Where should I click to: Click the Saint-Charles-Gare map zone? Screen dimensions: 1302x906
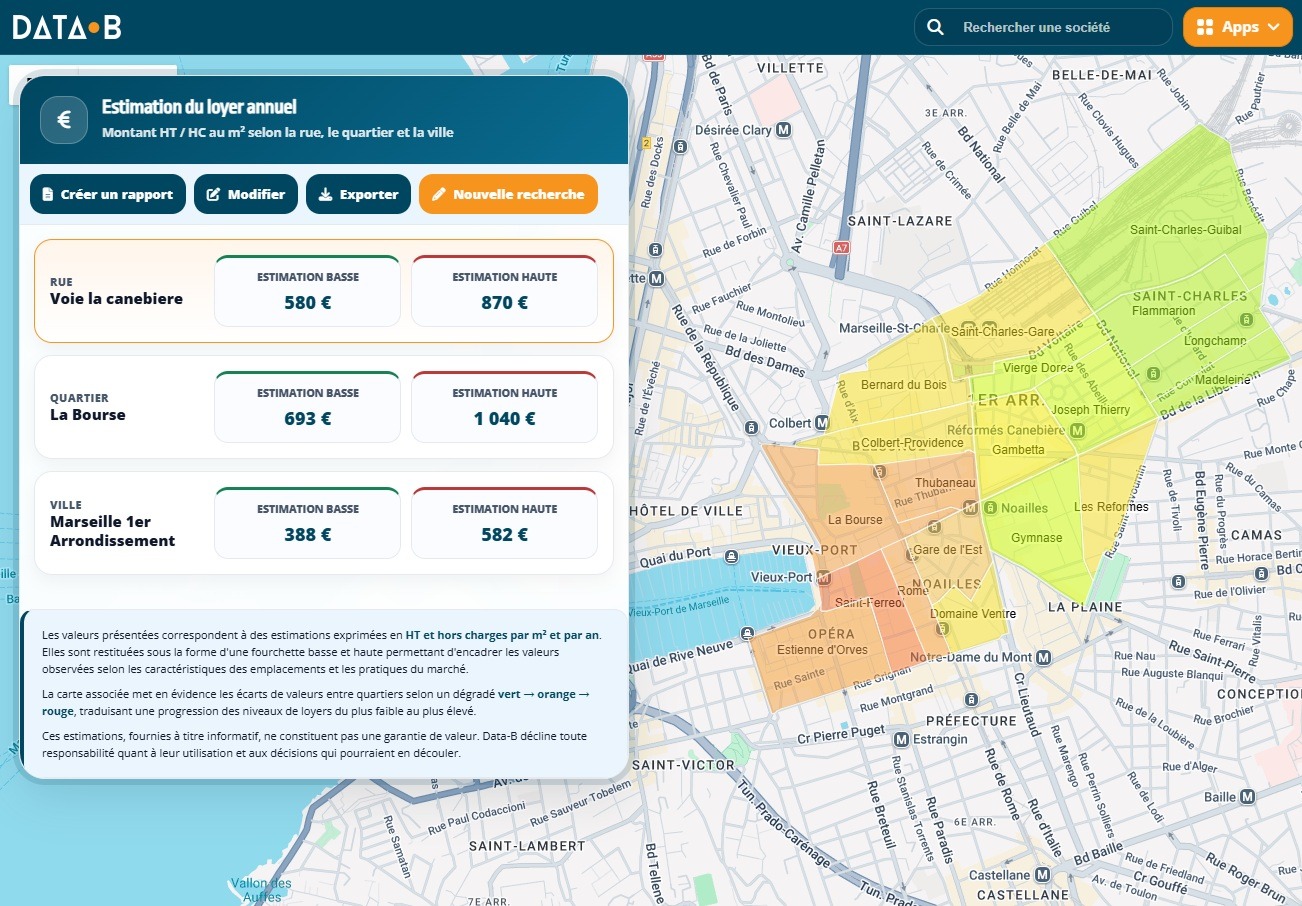[x=1003, y=331]
